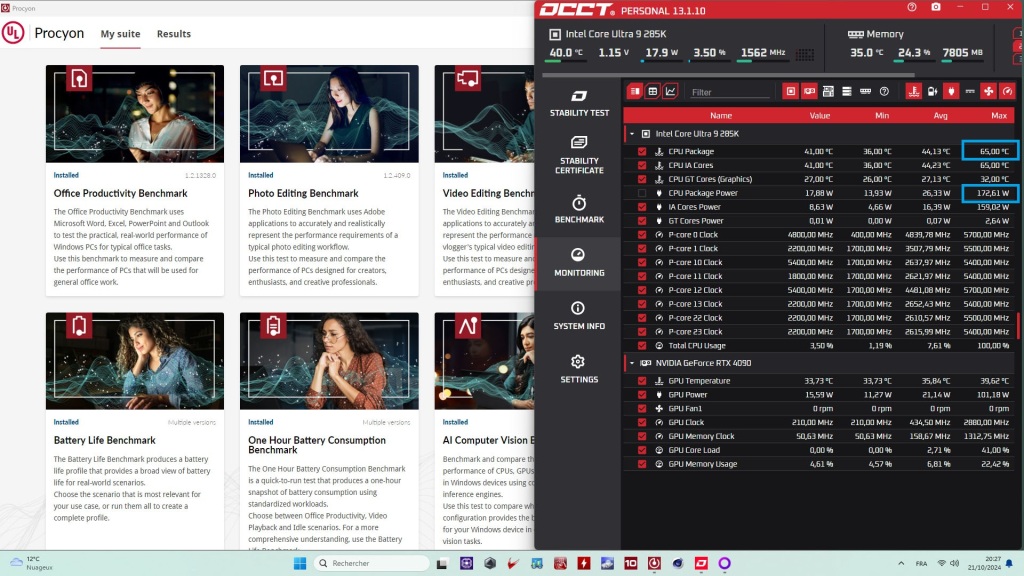This screenshot has height=576, width=1024.
Task: Sort OCCT table by Name column
Action: coord(721,116)
